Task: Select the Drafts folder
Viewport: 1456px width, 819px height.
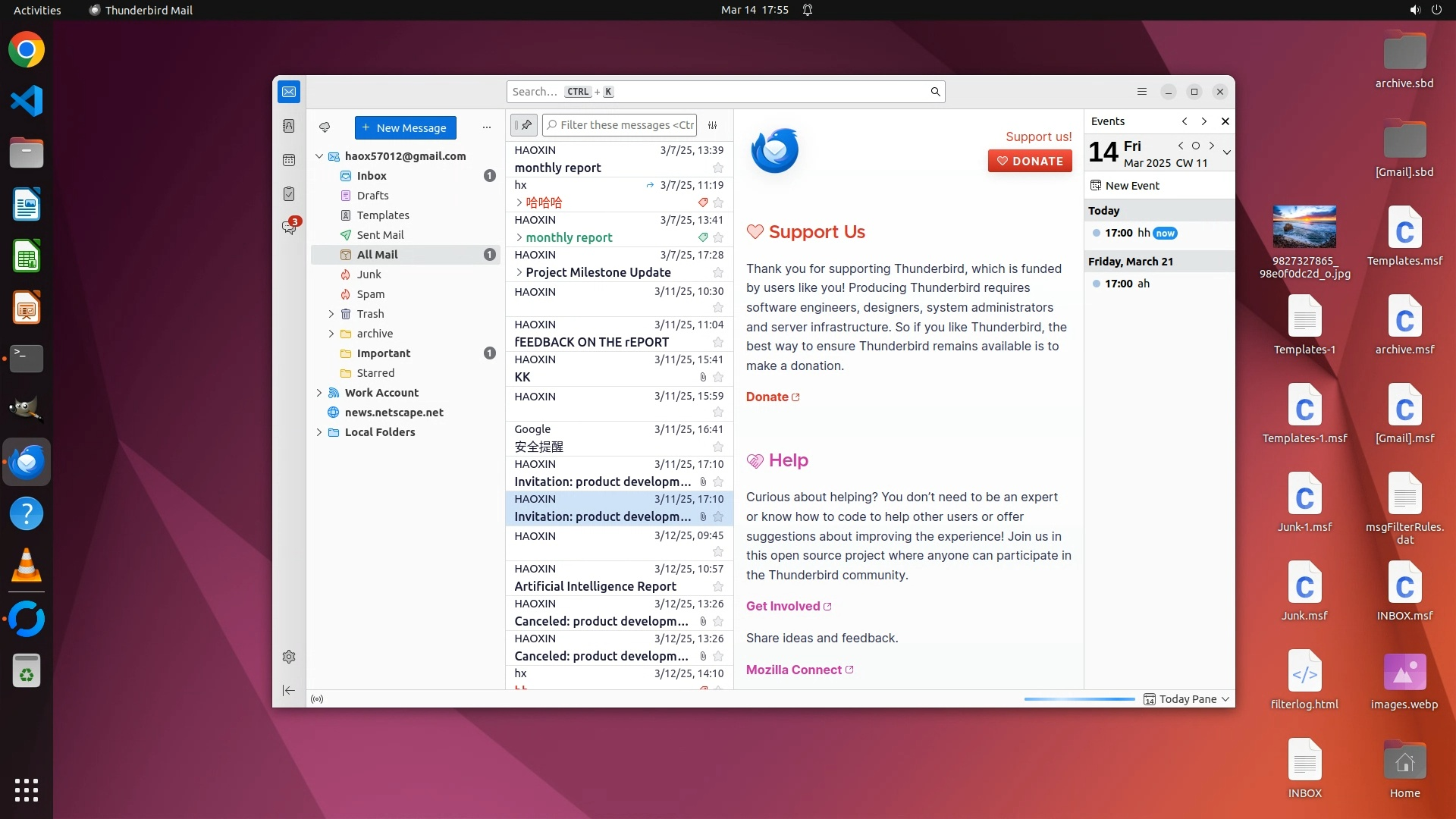Action: click(372, 196)
